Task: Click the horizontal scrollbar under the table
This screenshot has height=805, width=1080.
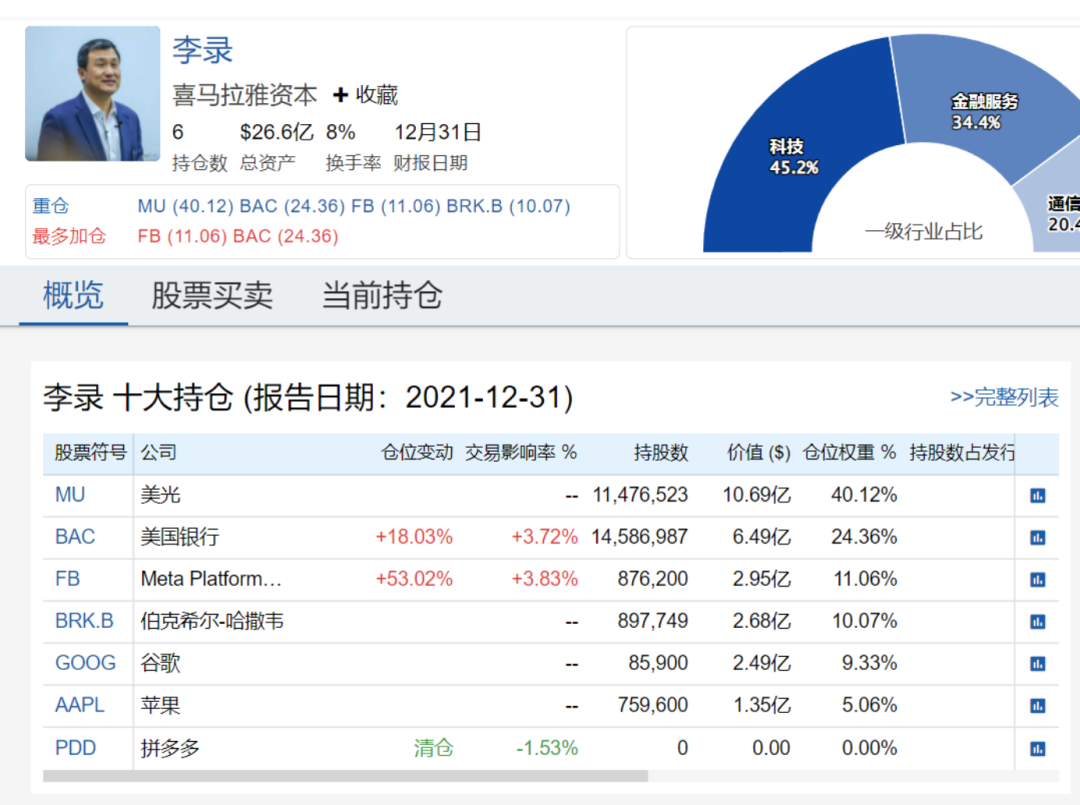Action: point(345,776)
